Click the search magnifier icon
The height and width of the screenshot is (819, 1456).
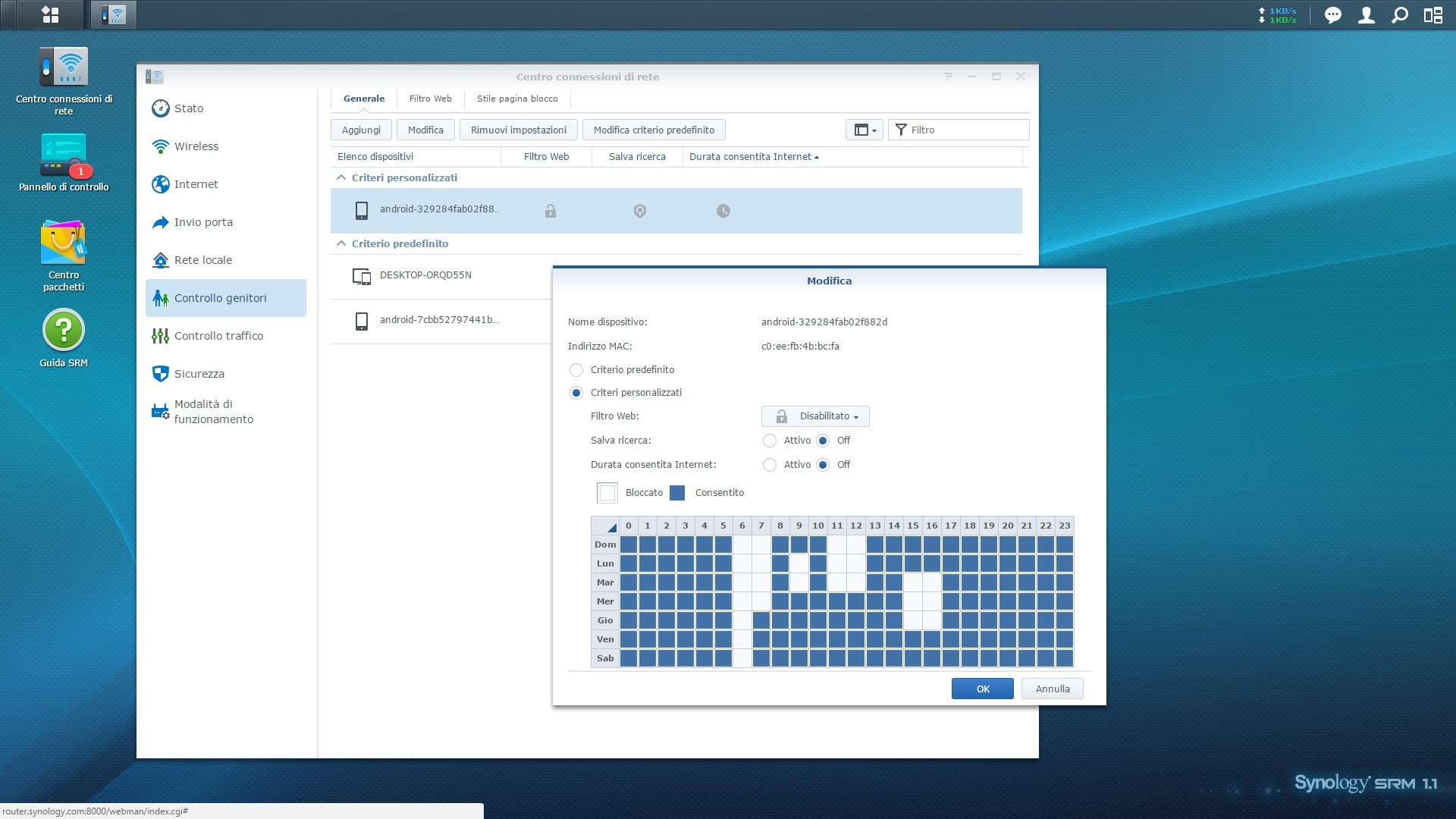click(x=1399, y=15)
